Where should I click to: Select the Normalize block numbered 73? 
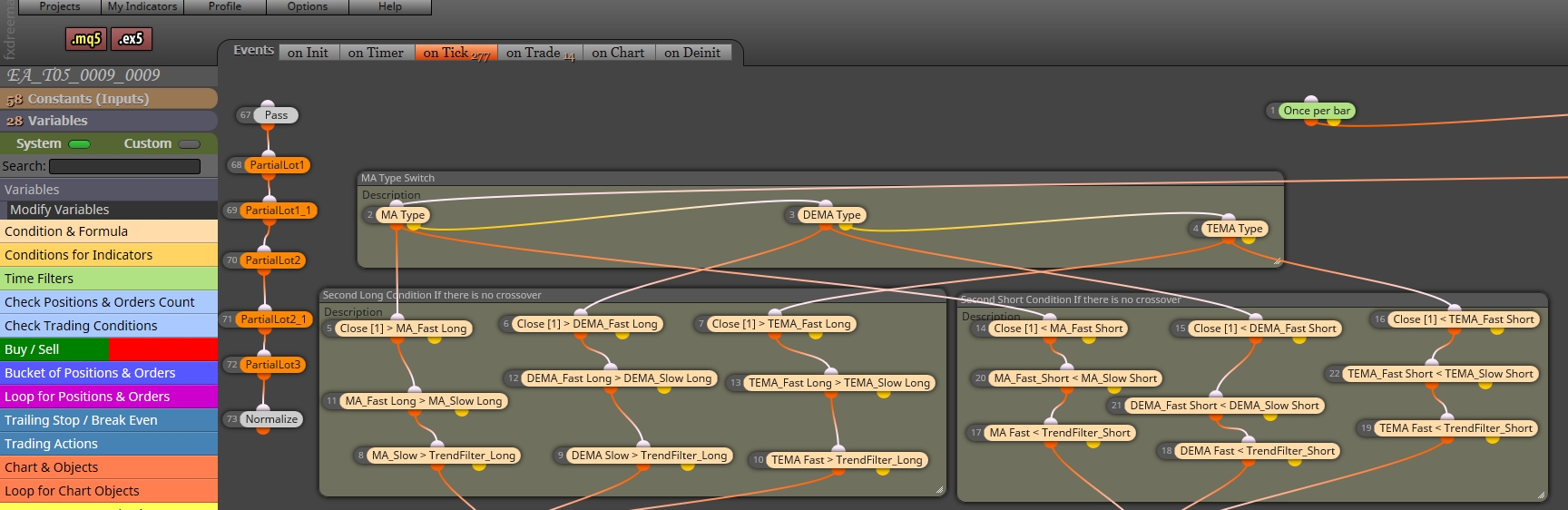coord(271,419)
